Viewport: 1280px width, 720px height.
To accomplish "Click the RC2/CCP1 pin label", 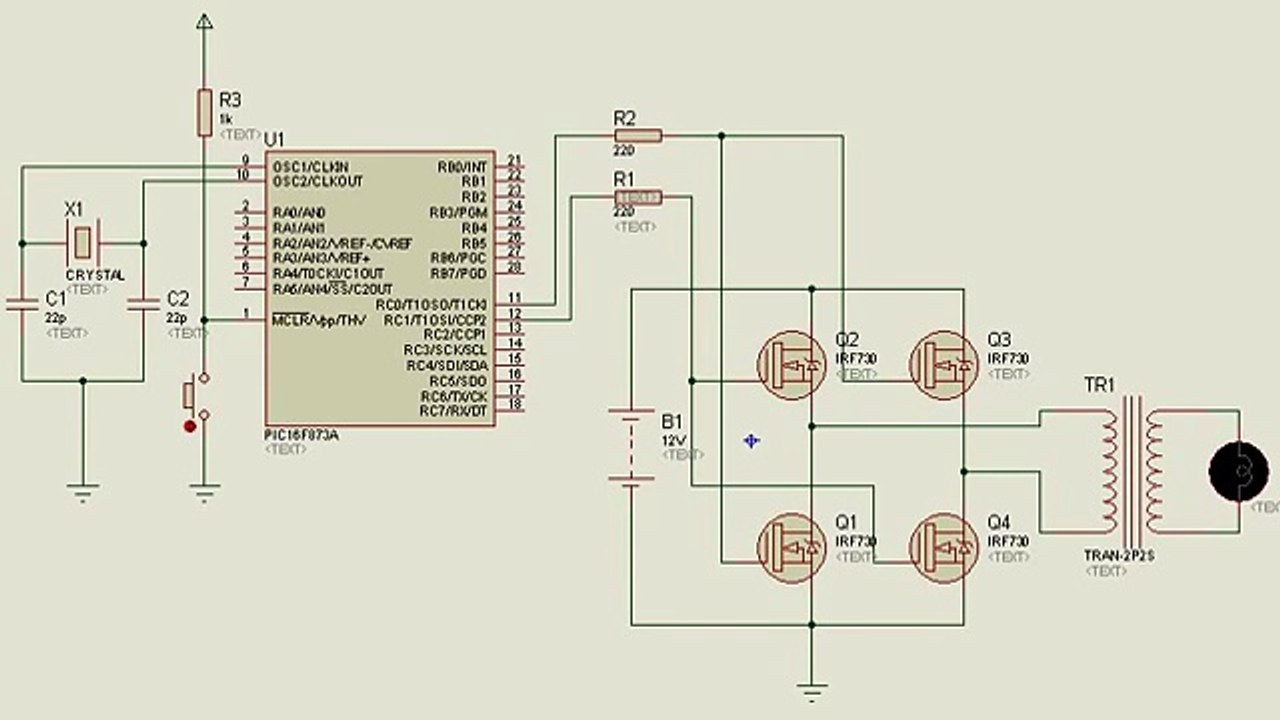I will pos(455,334).
